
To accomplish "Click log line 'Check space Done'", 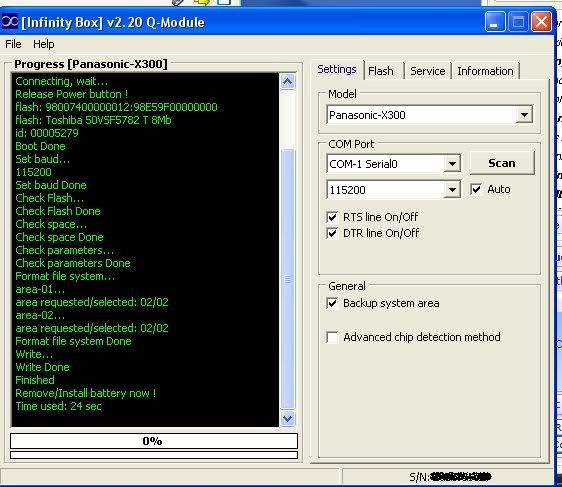I will [59, 237].
